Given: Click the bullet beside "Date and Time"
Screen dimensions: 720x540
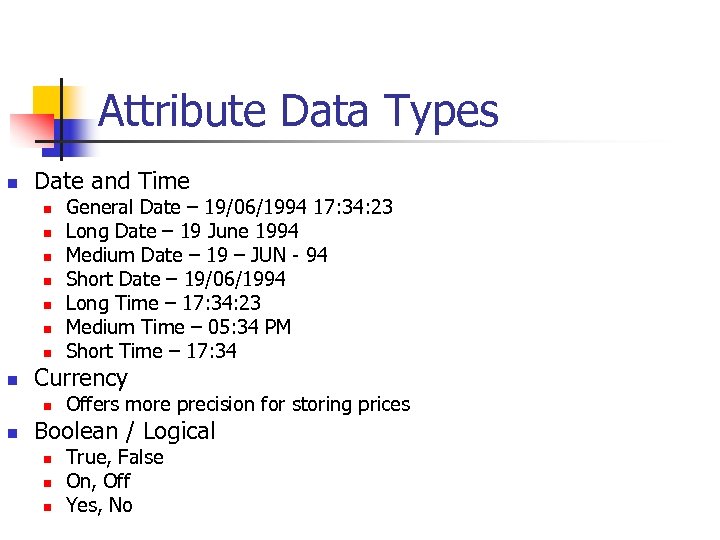Looking at the screenshot, I should [x=13, y=184].
